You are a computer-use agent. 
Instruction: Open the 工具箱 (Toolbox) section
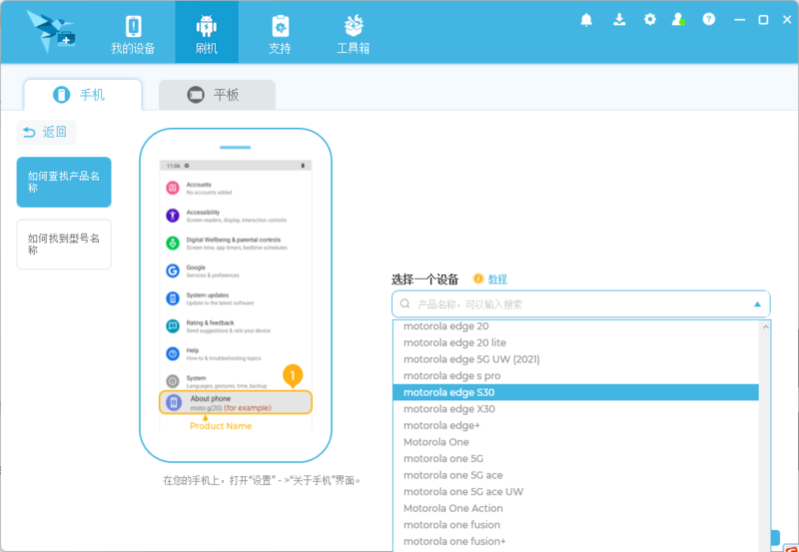[x=353, y=33]
